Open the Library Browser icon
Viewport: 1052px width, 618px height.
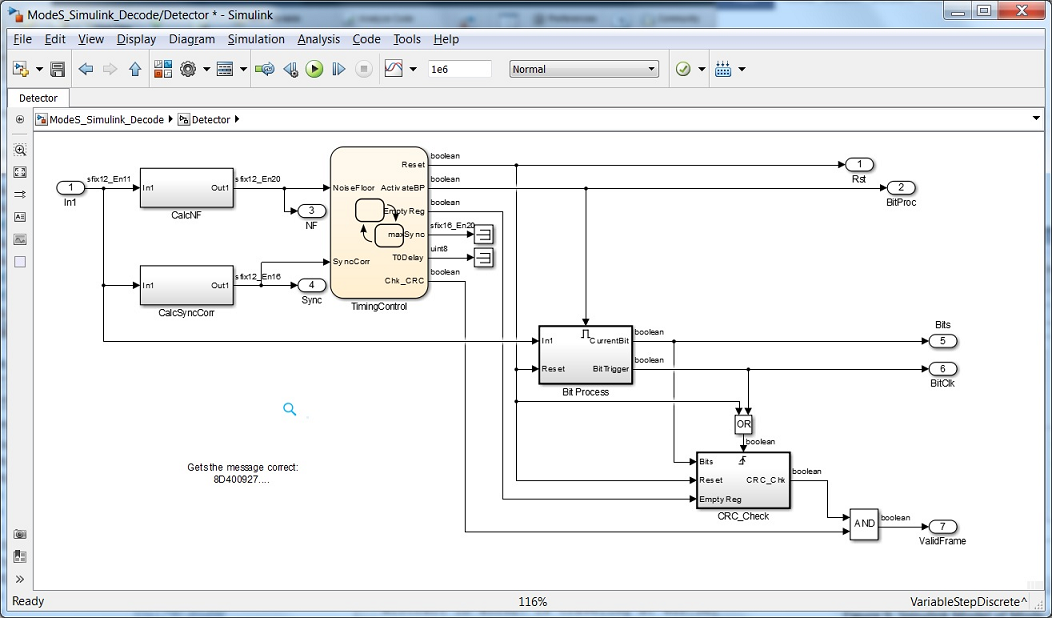tap(163, 69)
